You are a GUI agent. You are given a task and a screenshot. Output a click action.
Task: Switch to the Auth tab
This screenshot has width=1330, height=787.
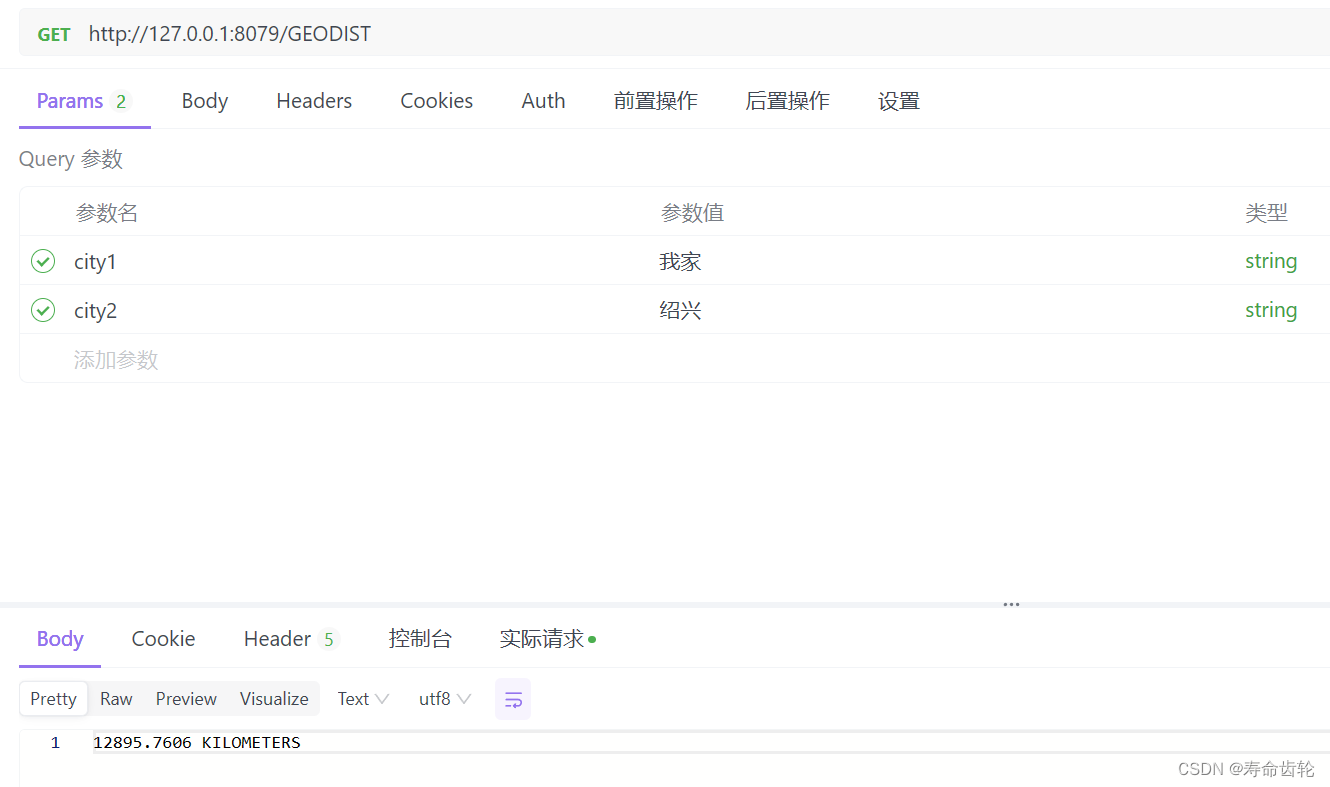[543, 100]
